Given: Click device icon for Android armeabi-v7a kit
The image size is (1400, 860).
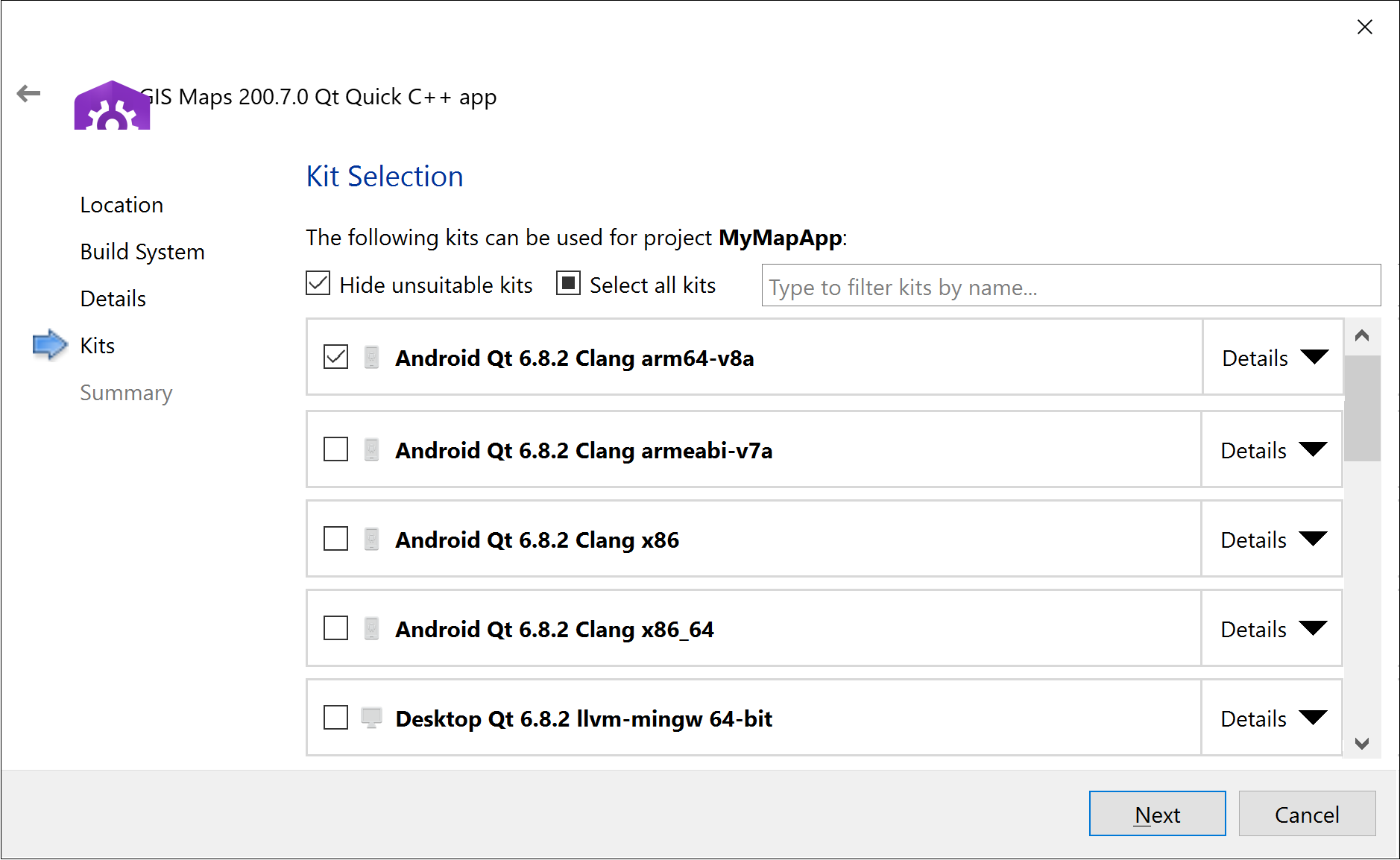Looking at the screenshot, I should click(x=371, y=450).
